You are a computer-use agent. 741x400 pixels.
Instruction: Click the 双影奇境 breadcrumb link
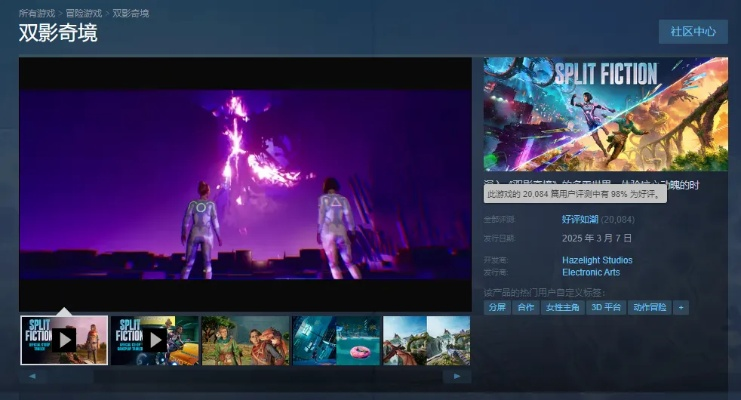point(130,13)
